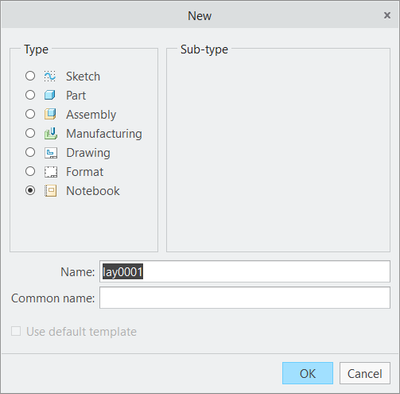Image resolution: width=400 pixels, height=394 pixels.
Task: Toggle the Use default template checkbox
Action: point(16,331)
